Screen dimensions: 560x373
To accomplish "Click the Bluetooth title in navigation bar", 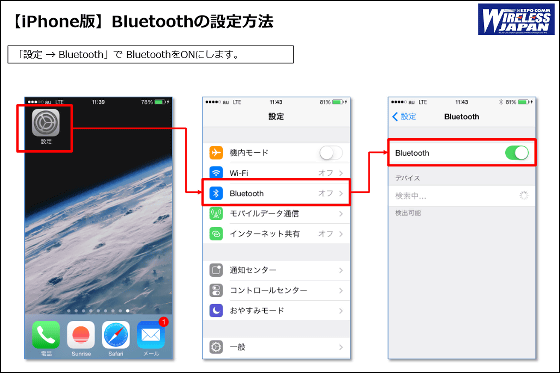I will coord(462,116).
